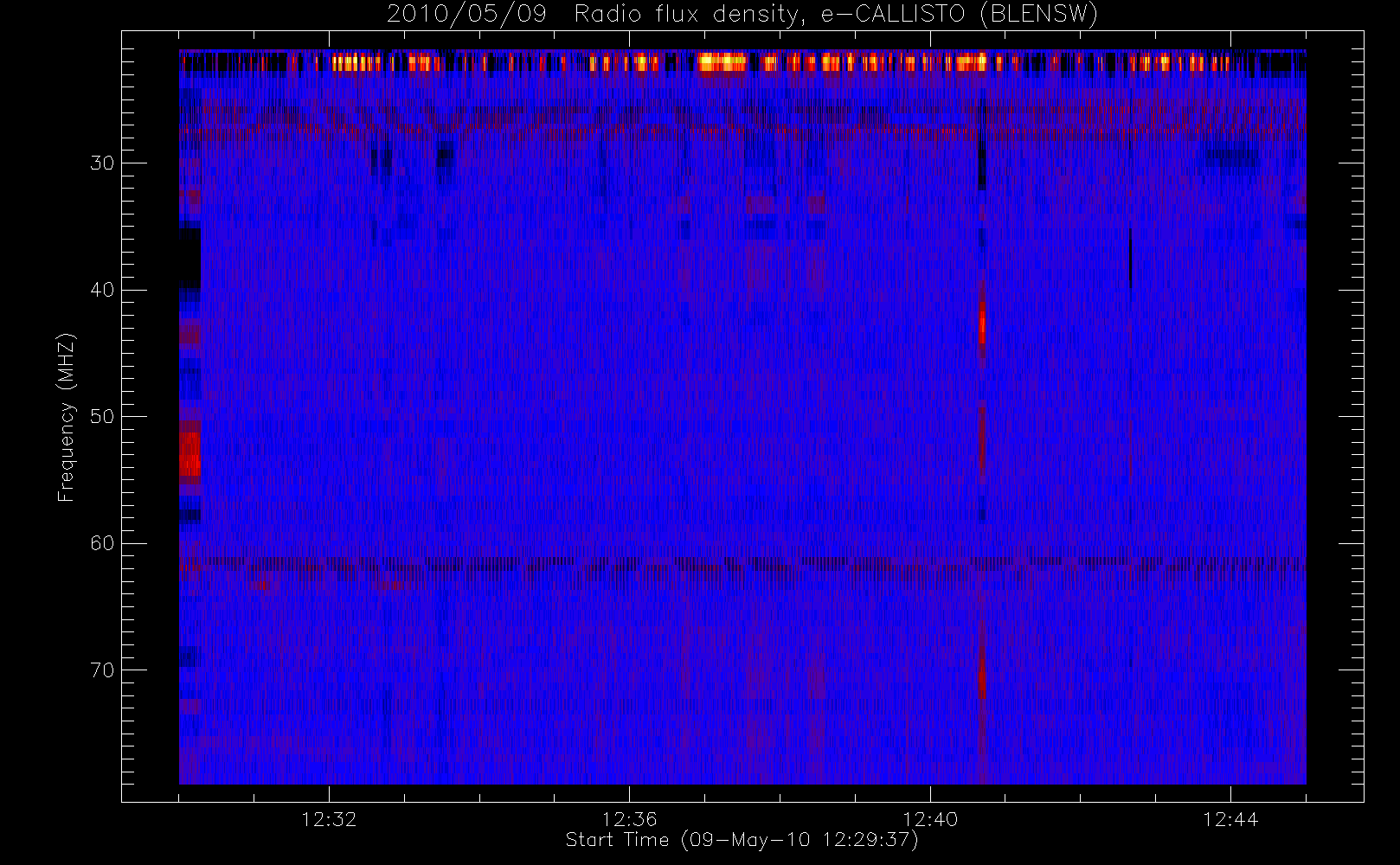Click the '12:44' time tick label
Viewport: 1400px width, 865px height.
(x=1230, y=818)
